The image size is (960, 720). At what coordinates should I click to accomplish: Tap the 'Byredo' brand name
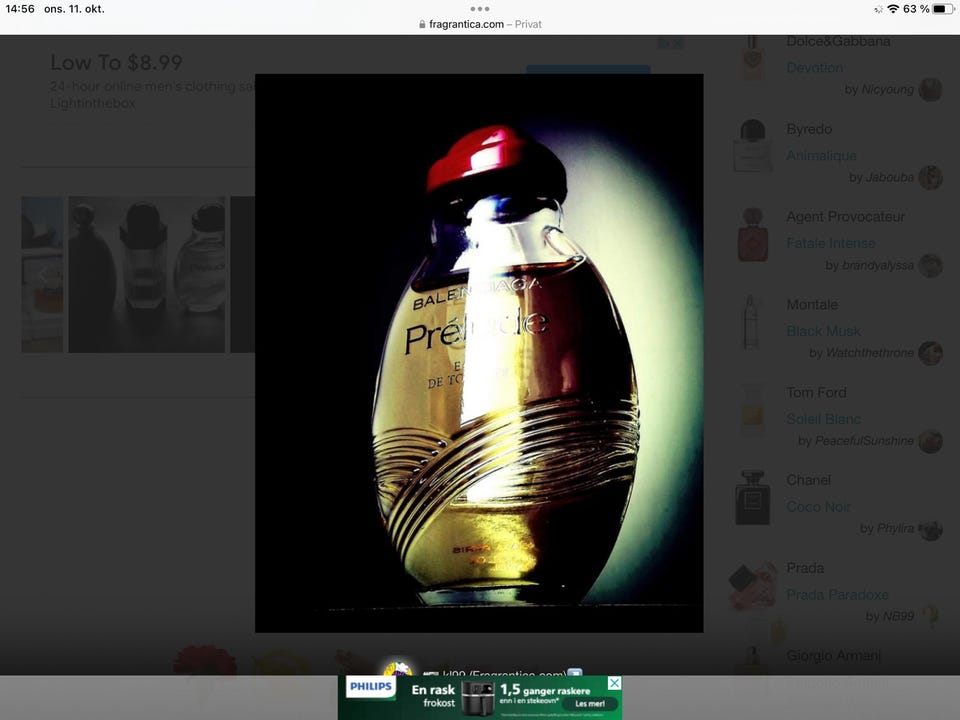(809, 129)
